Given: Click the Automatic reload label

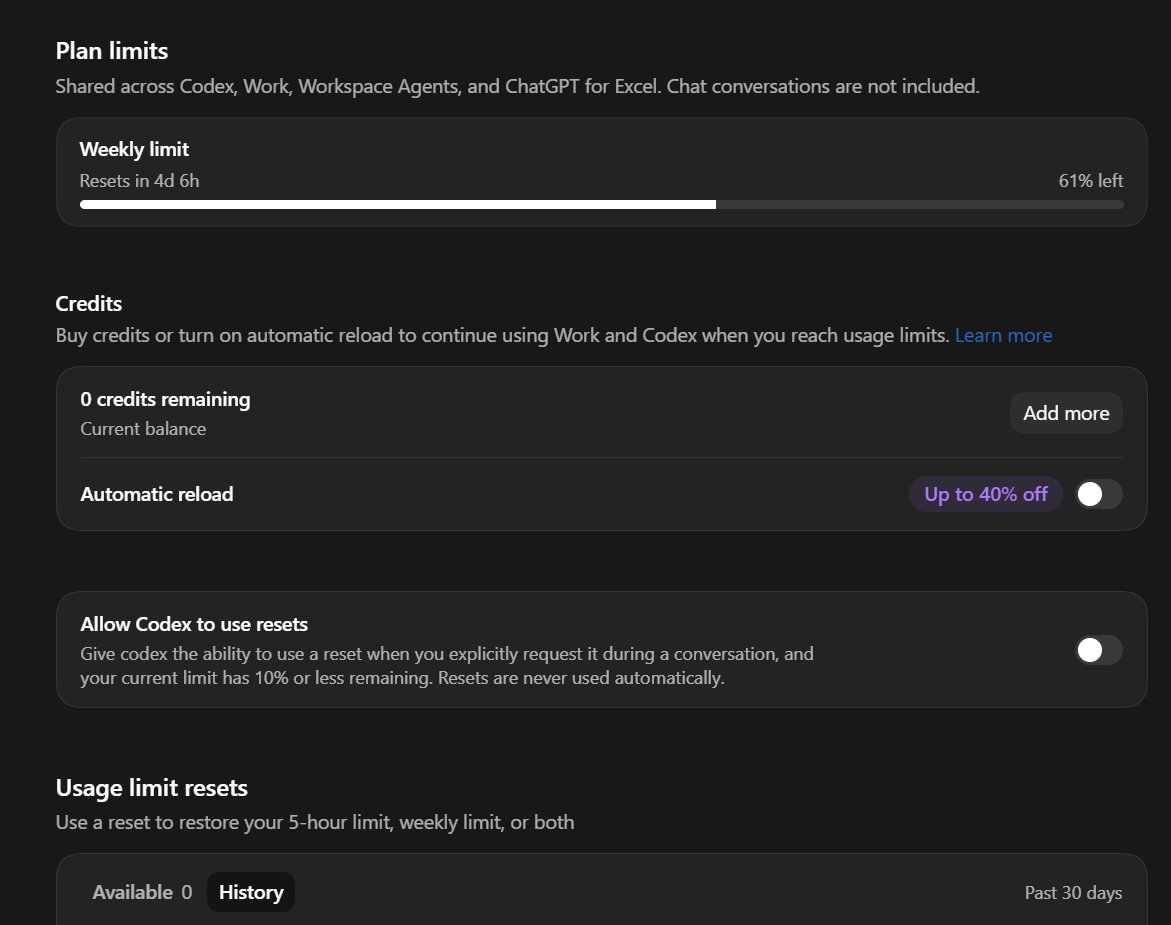Looking at the screenshot, I should pos(157,494).
